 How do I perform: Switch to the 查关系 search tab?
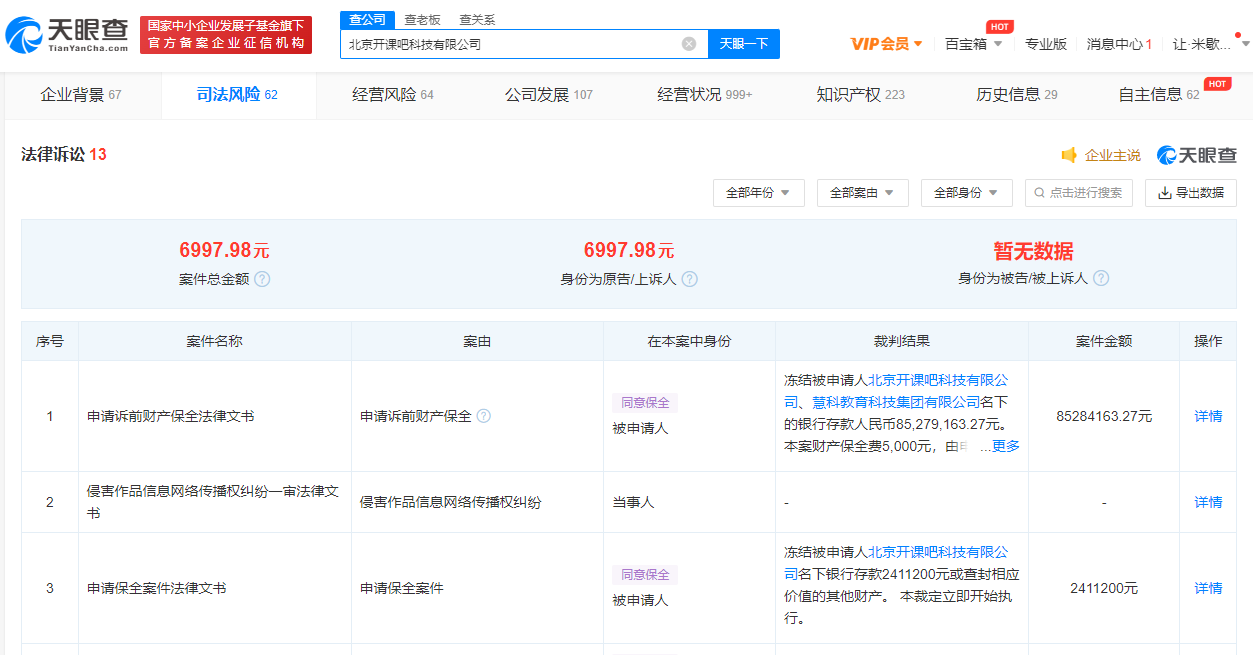coord(477,19)
